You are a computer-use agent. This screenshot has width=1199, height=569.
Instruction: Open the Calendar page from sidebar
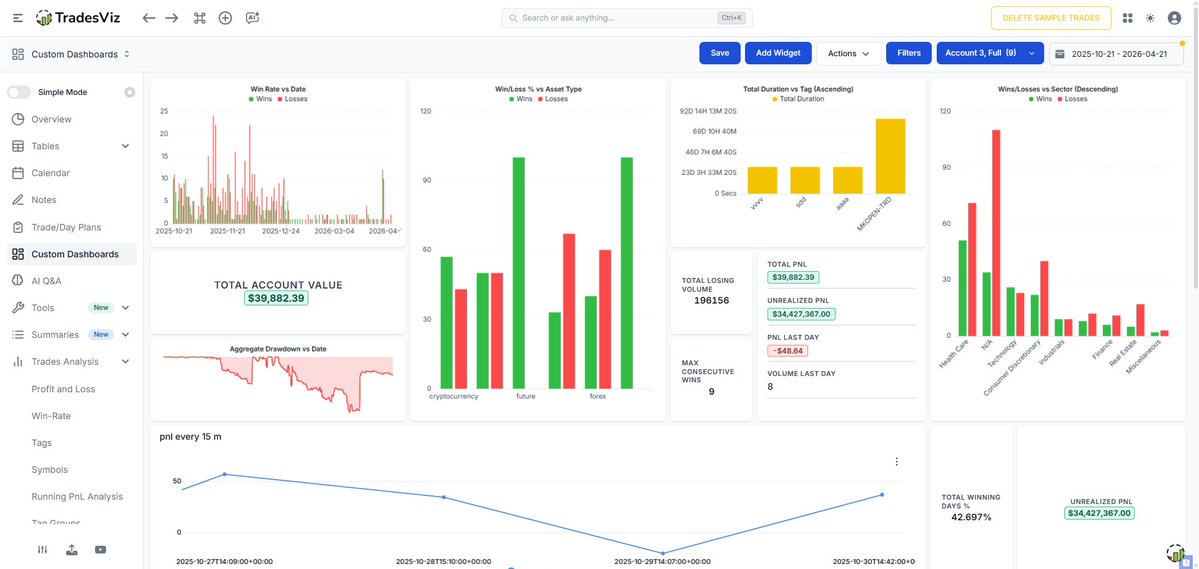(50, 173)
